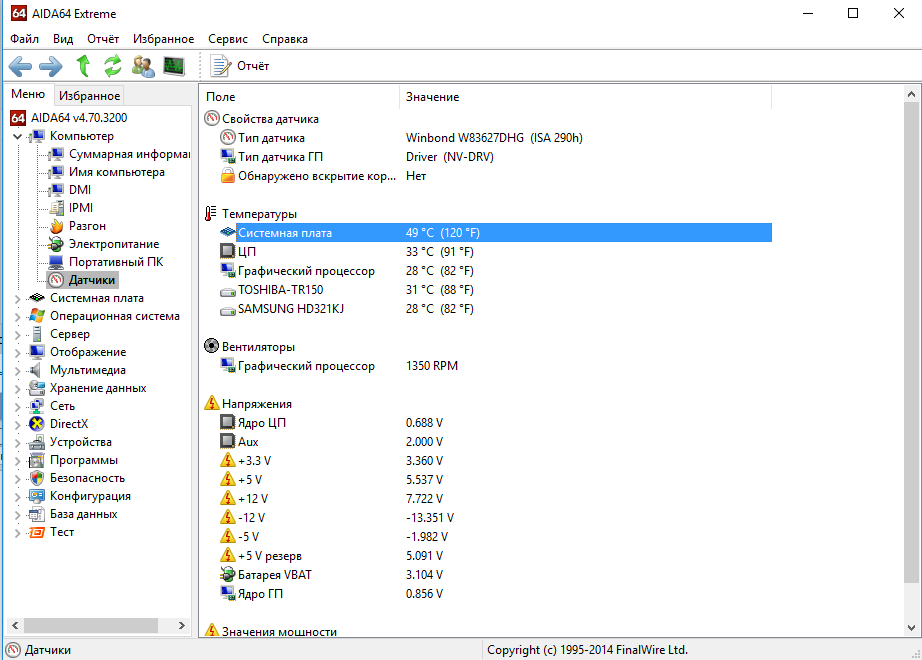Screen dimensions: 922x660
Task: Click the DMI tree icon
Action: pyautogui.click(x=56, y=190)
